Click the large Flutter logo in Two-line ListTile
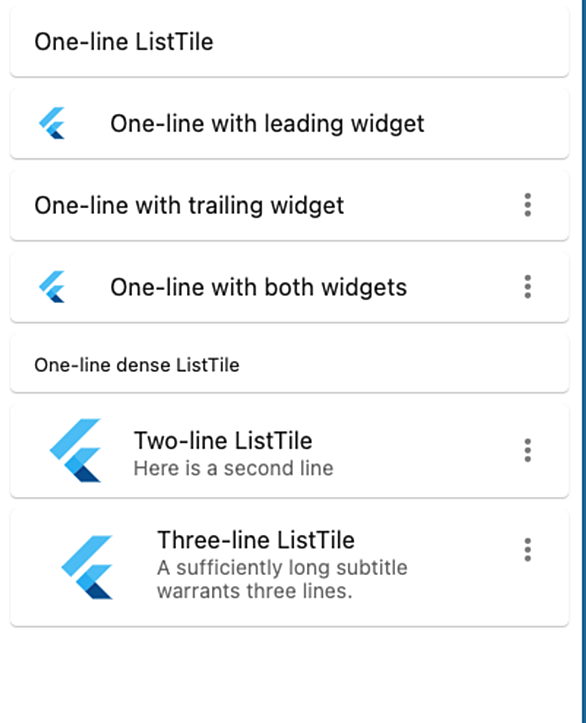 point(75,450)
